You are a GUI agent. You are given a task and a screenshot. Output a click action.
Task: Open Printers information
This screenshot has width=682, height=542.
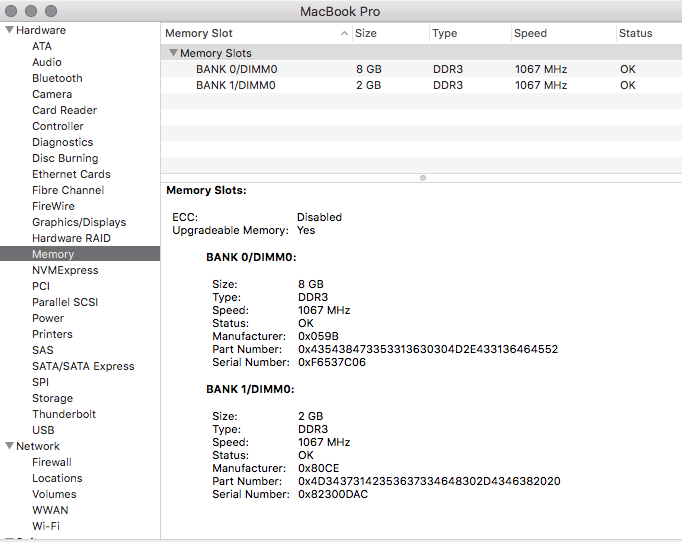(52, 334)
